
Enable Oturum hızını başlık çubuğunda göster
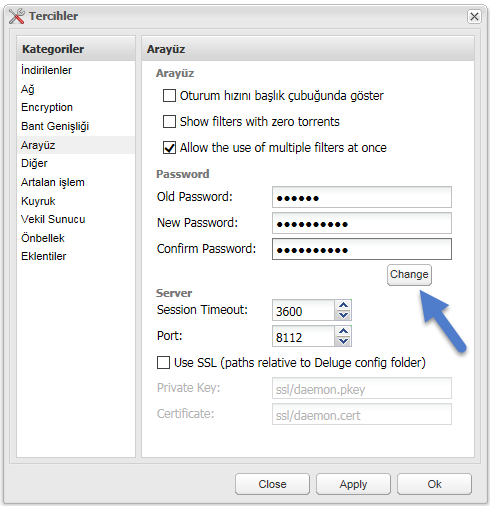pos(169,95)
